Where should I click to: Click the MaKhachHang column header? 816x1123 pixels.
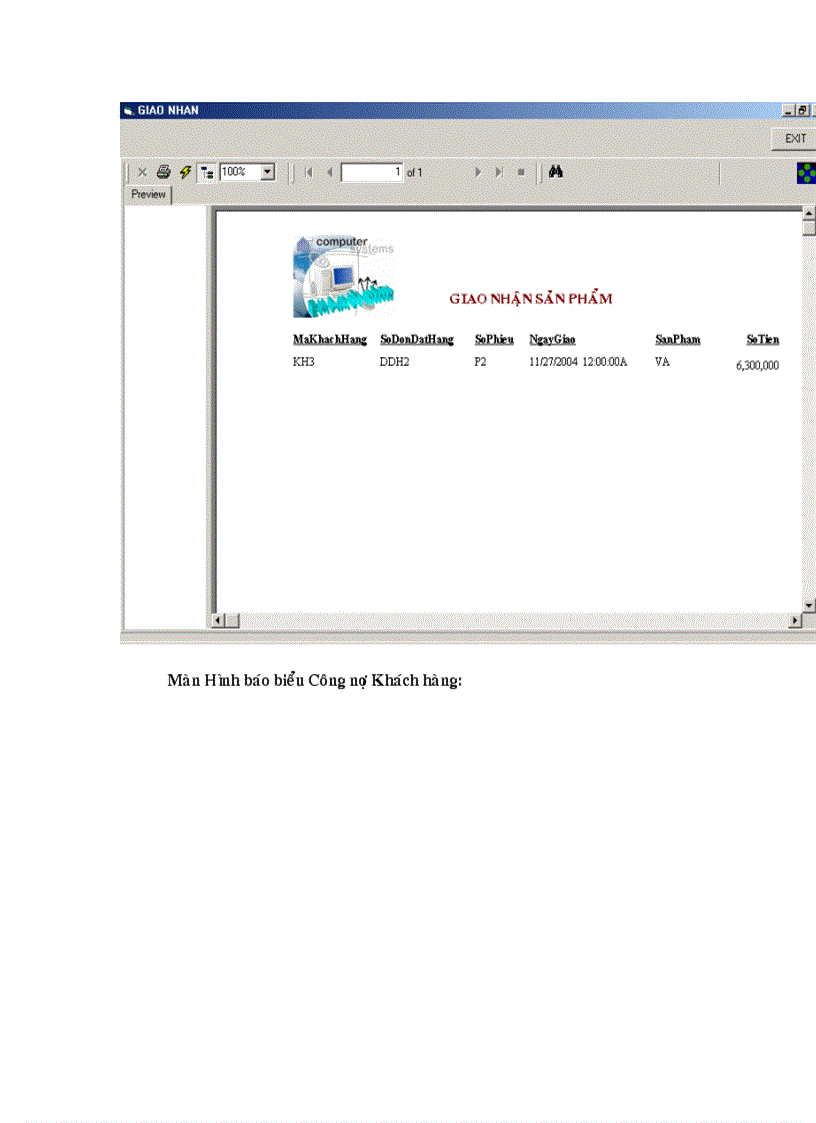point(329,339)
